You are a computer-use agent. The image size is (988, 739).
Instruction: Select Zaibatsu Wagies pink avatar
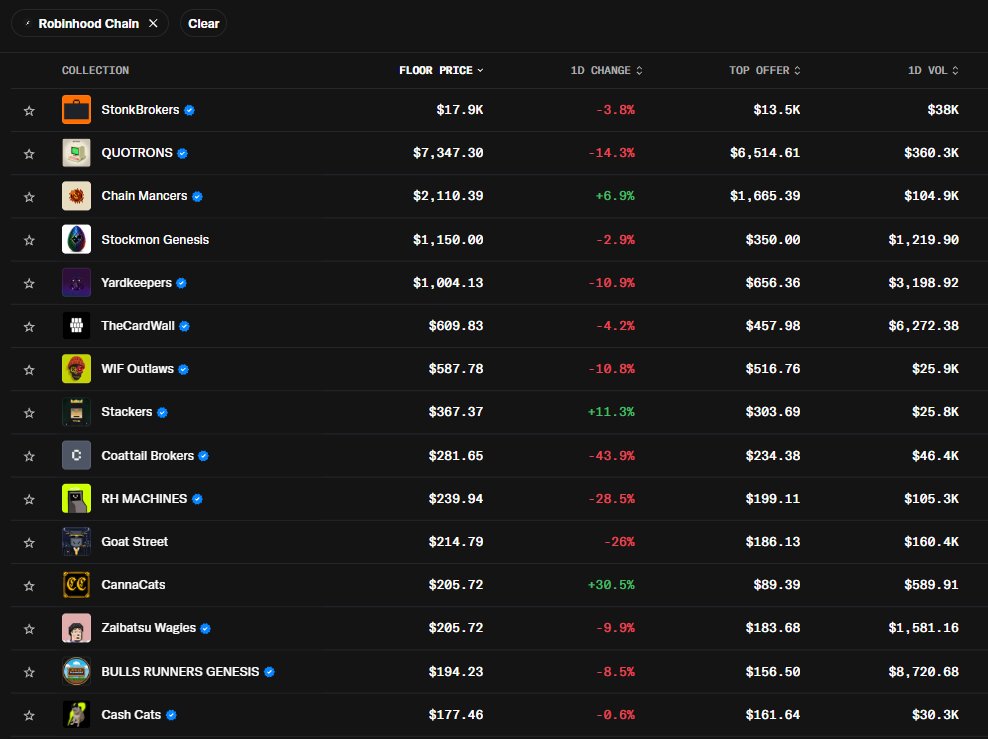click(76, 628)
